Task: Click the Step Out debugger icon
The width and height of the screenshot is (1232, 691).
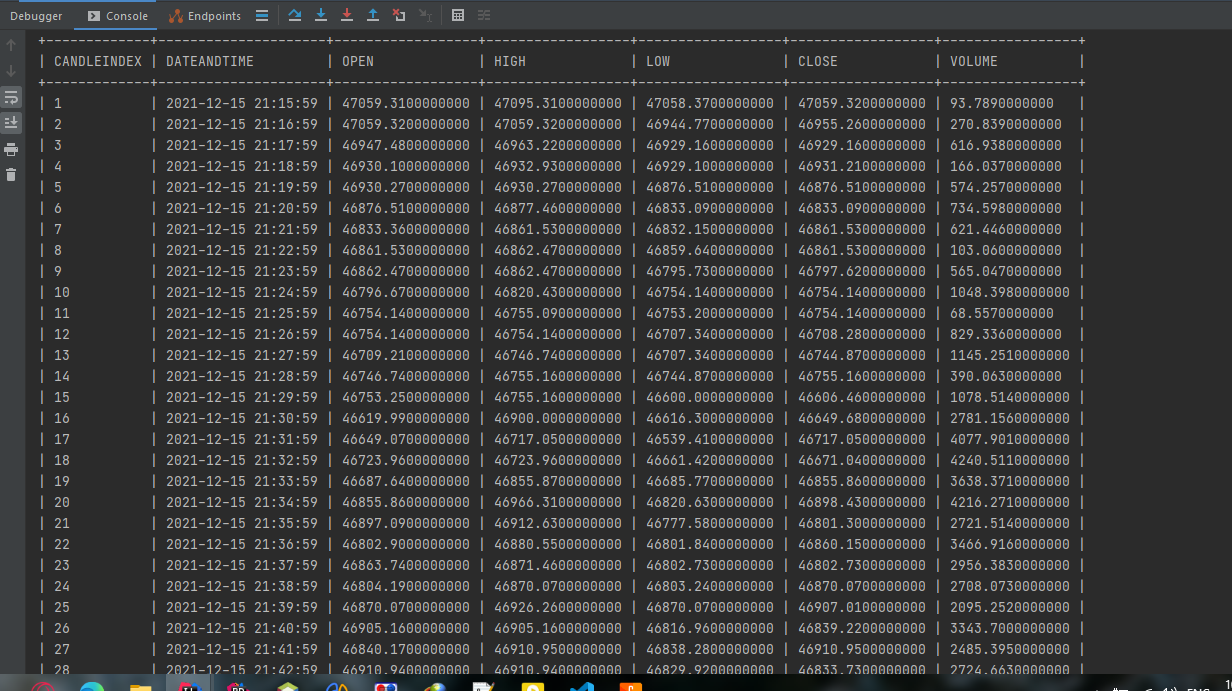Action: coord(374,15)
